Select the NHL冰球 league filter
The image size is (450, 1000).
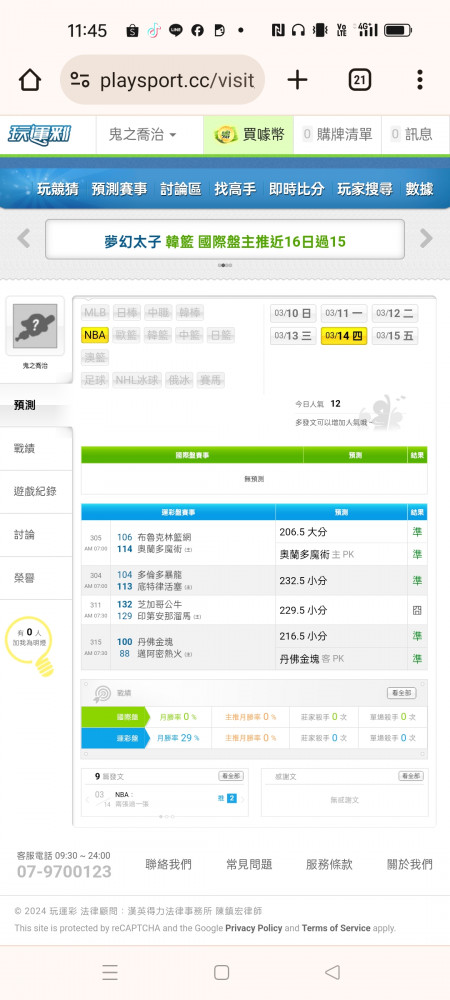[x=137, y=380]
